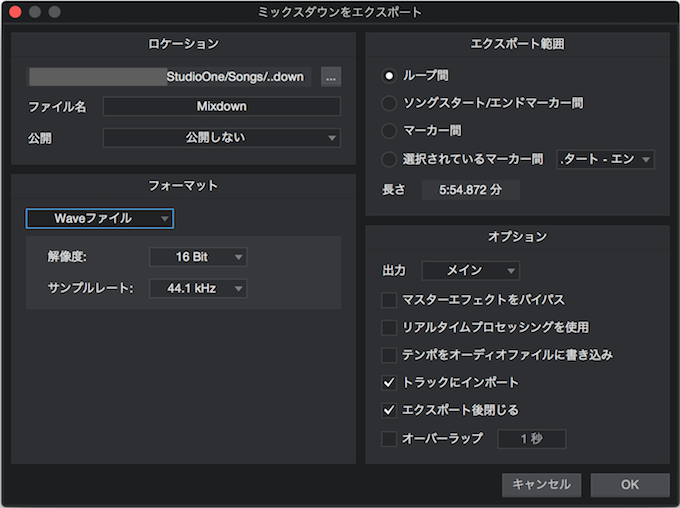Click the キャンセル button
Image resolution: width=680 pixels, height=508 pixels.
[x=542, y=485]
